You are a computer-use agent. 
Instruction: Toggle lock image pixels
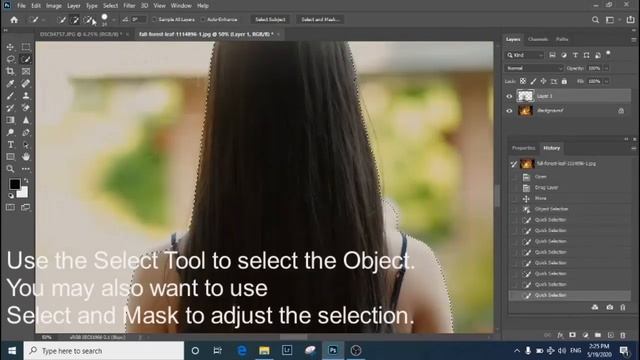[533, 81]
